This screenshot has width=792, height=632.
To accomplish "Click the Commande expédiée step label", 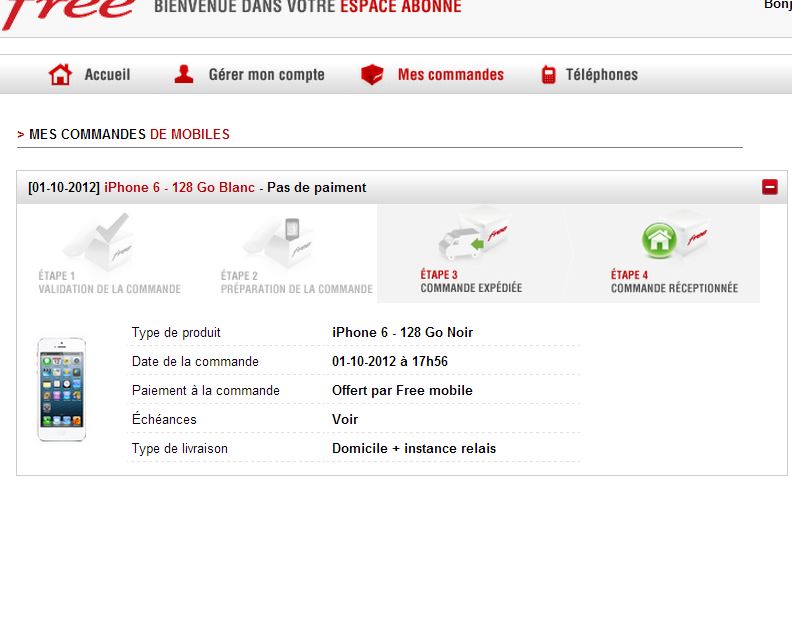I will [471, 288].
